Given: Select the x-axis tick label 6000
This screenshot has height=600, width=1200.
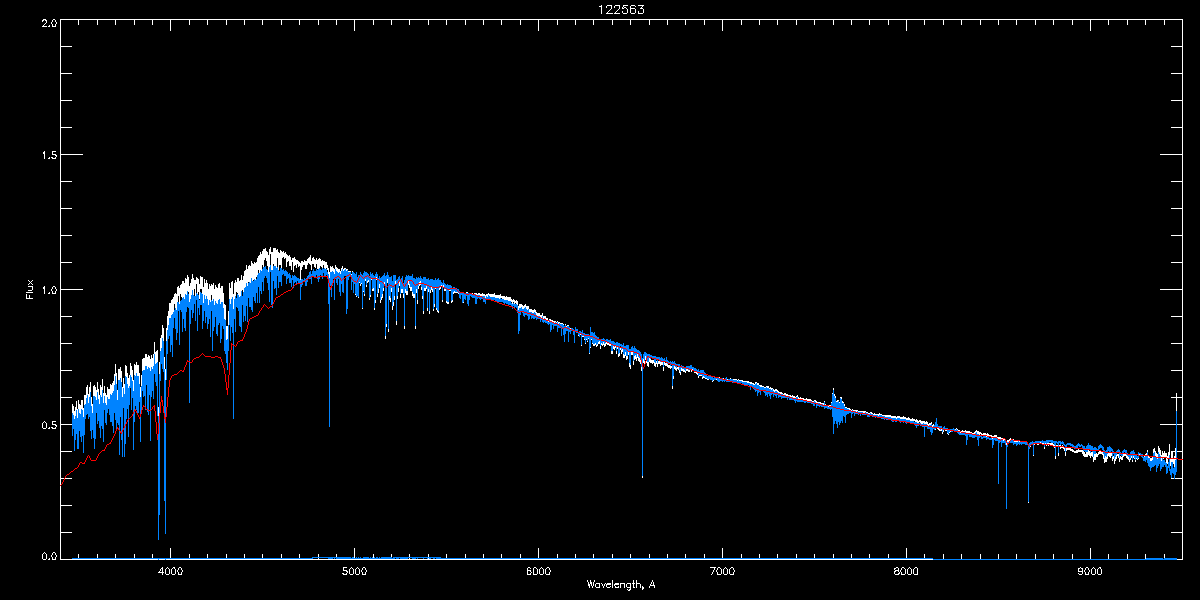Looking at the screenshot, I should (x=538, y=571).
